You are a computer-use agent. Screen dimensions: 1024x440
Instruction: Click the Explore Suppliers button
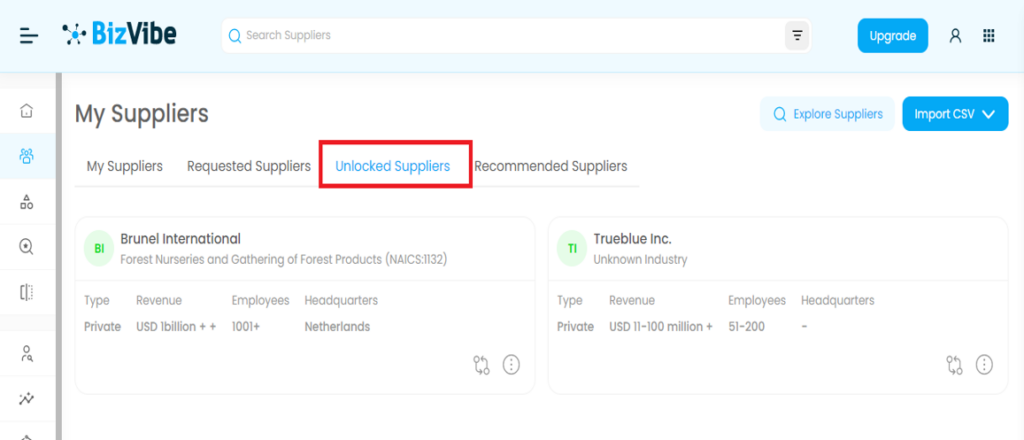pos(826,114)
